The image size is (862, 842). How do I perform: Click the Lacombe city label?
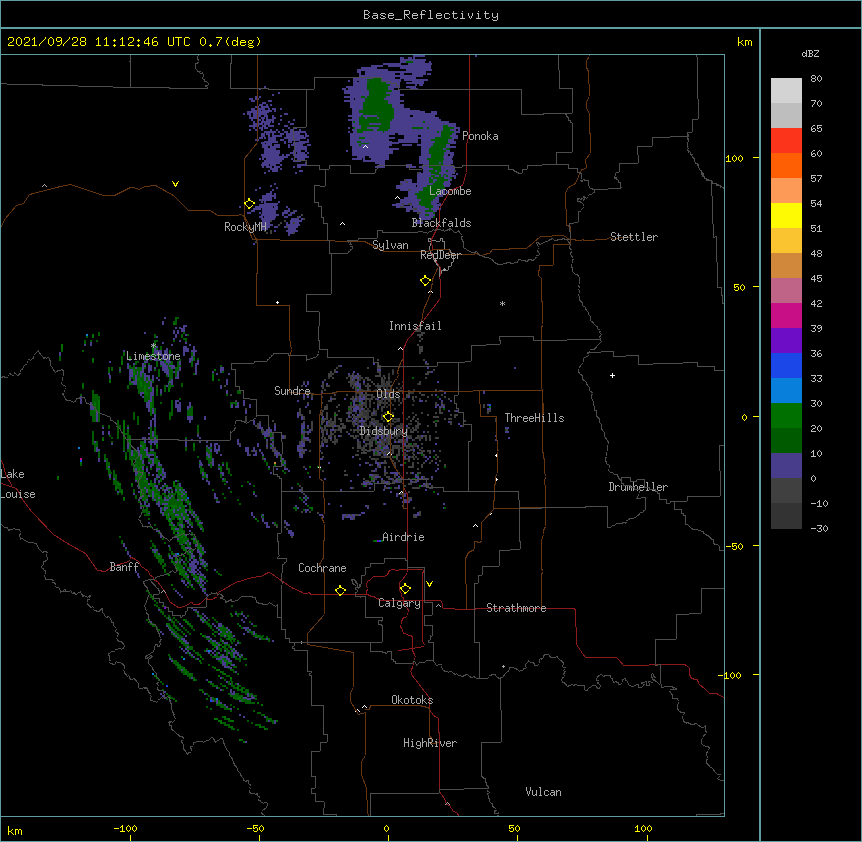(x=450, y=191)
